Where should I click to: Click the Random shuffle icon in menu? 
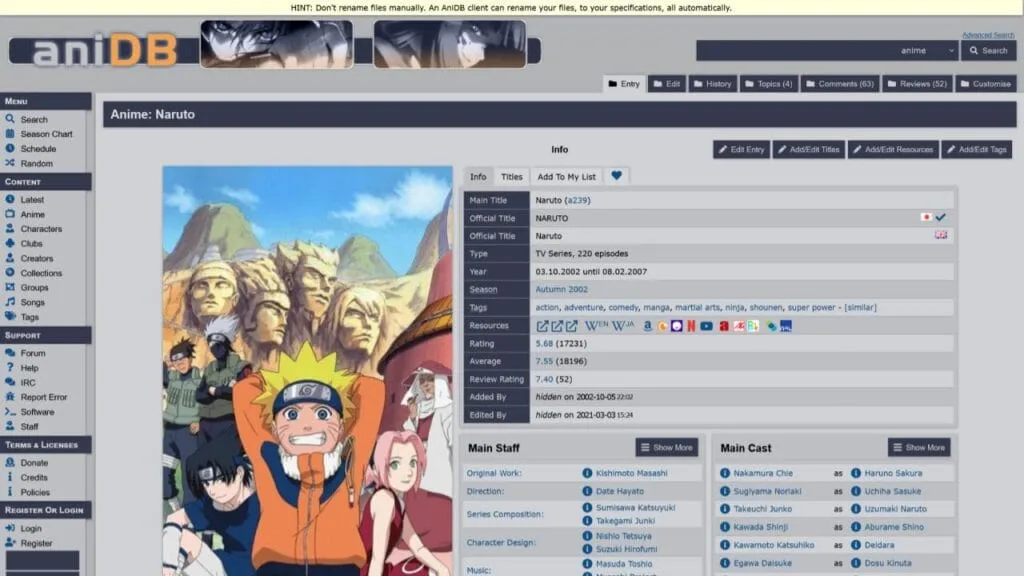click(10, 163)
